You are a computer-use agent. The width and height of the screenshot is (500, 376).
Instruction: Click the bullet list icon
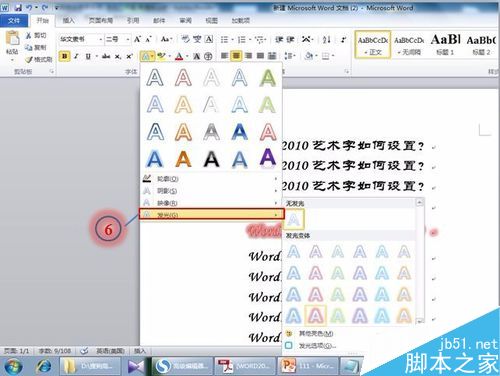224,40
